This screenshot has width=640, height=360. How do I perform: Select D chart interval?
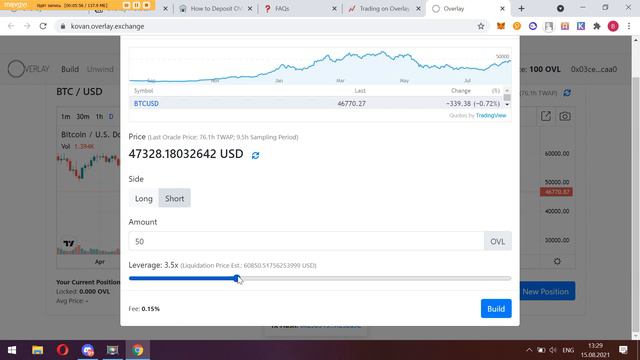click(x=111, y=117)
